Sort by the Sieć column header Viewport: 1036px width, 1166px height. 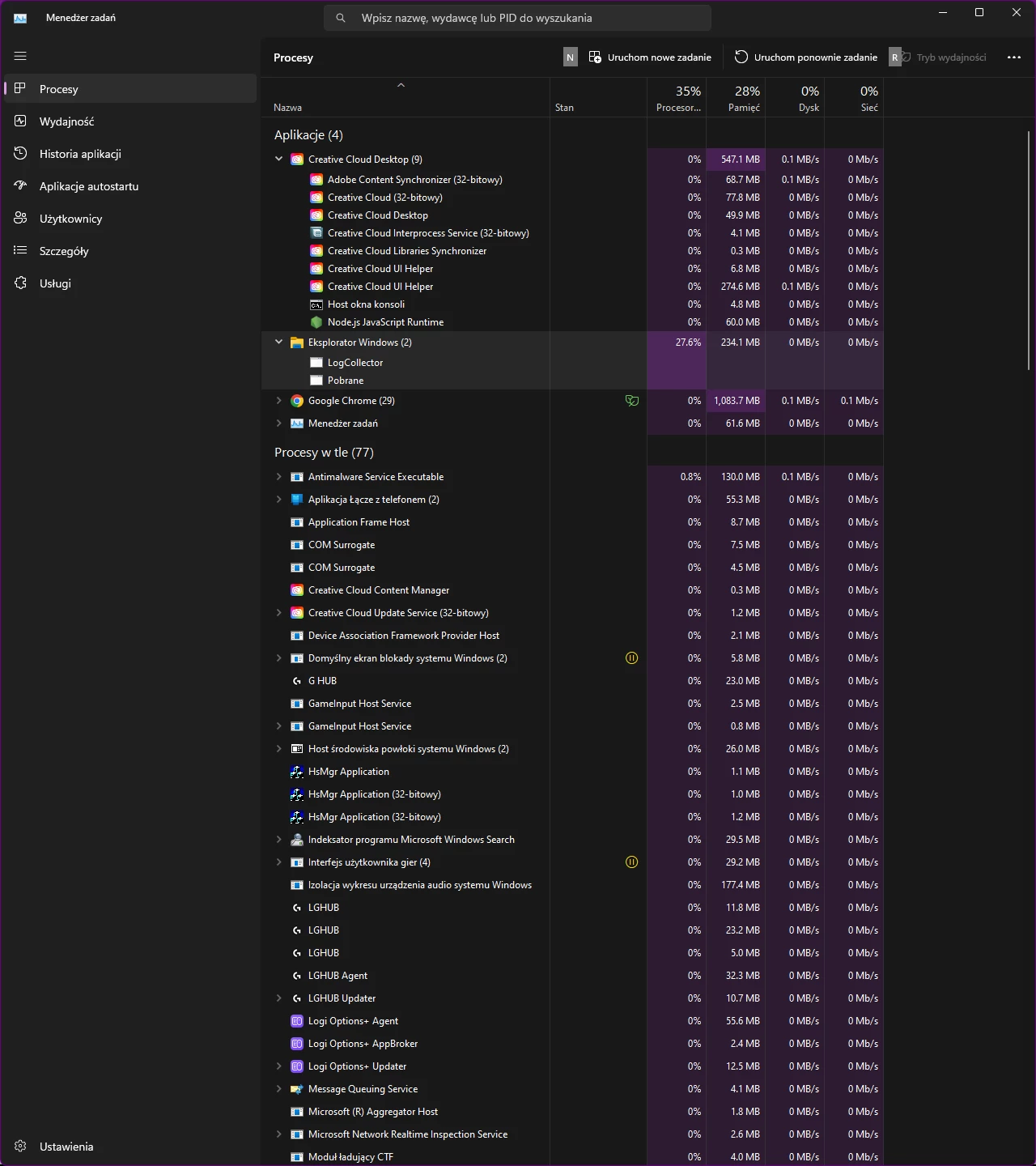pos(854,98)
